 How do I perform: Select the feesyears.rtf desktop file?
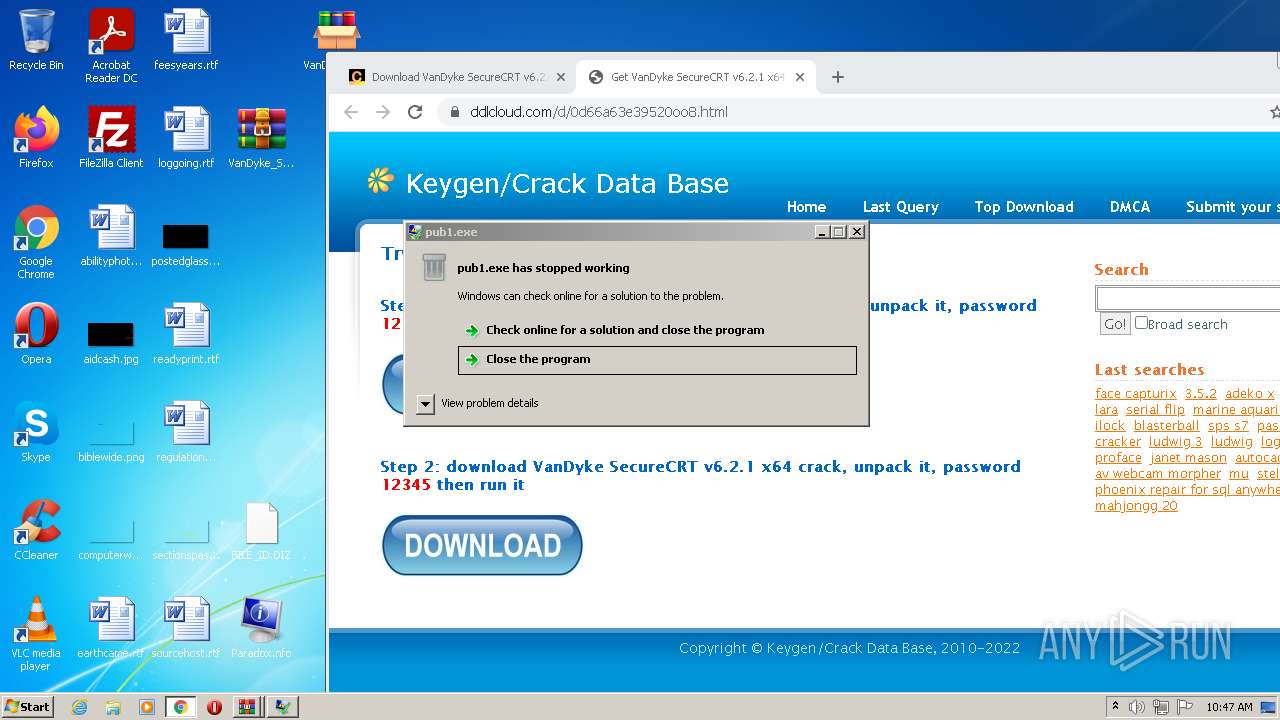tap(186, 40)
